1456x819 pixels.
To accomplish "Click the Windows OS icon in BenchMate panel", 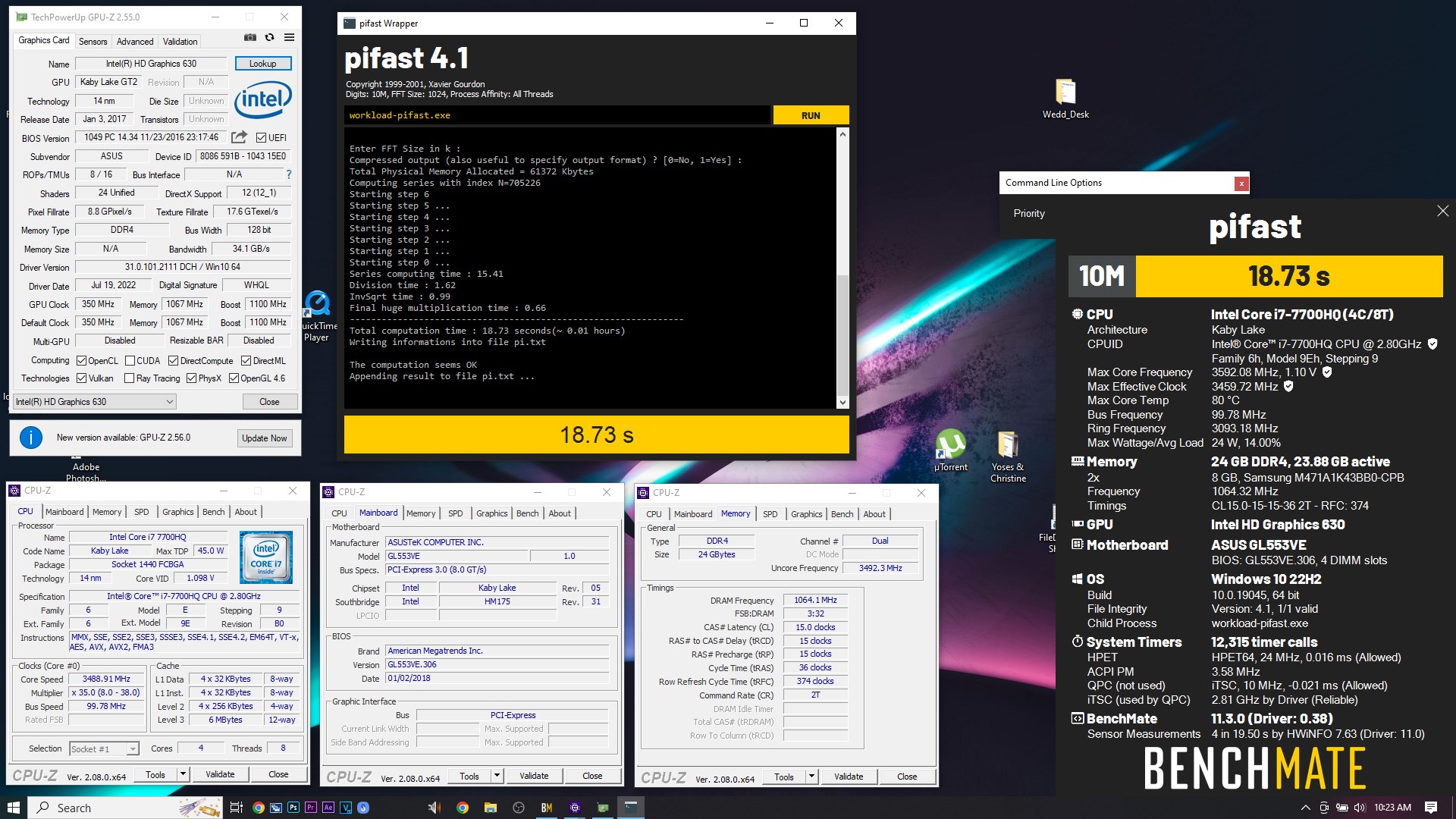I will [1077, 579].
